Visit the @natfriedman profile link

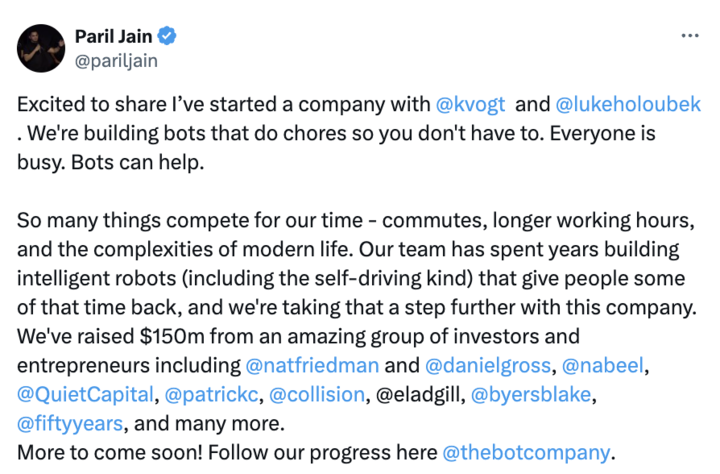312,366
